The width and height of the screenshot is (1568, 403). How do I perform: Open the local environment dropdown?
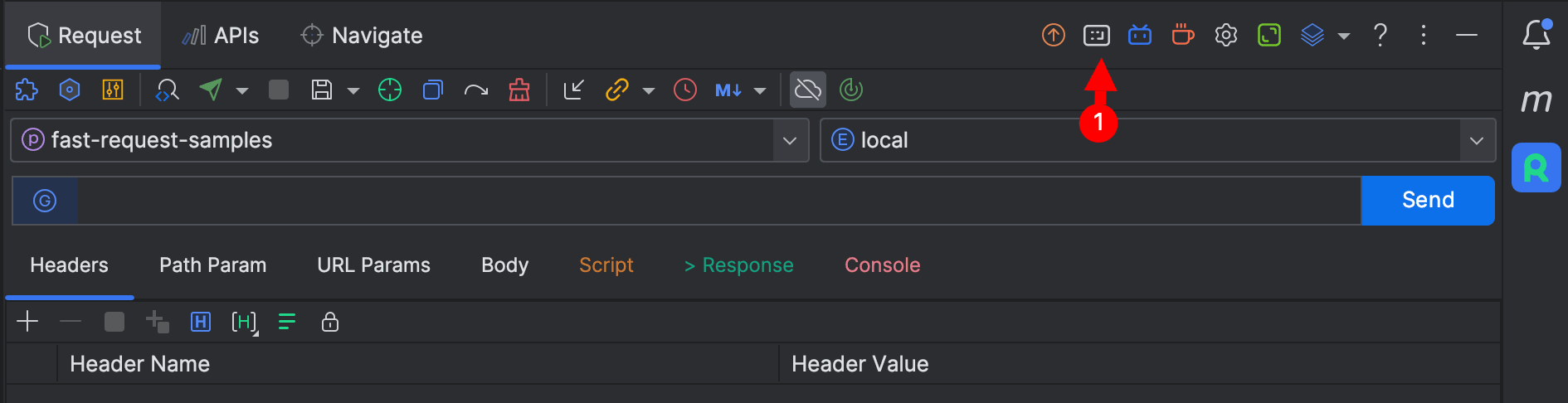point(1476,140)
